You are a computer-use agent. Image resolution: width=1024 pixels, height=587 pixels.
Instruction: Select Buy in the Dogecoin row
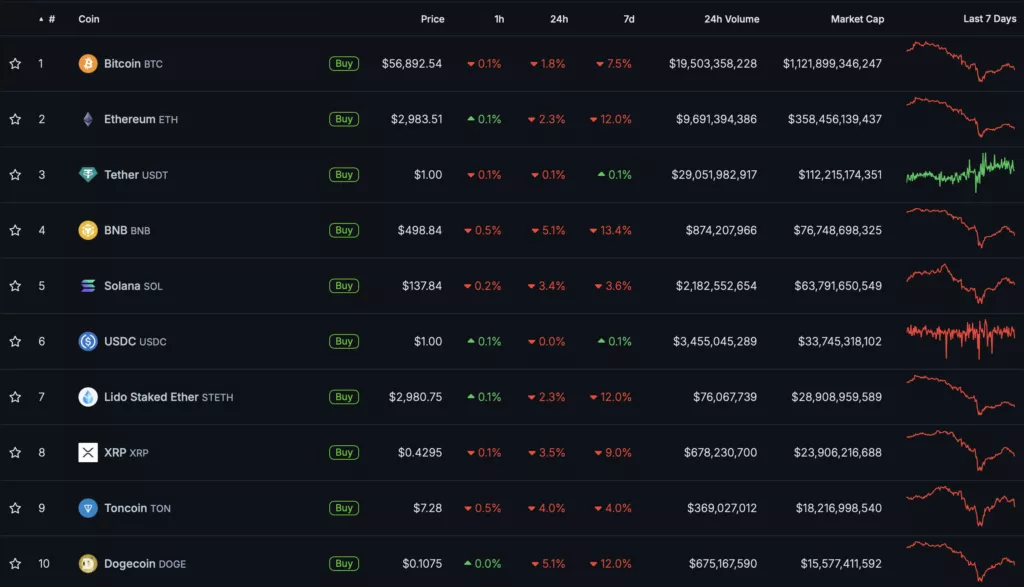[344, 563]
